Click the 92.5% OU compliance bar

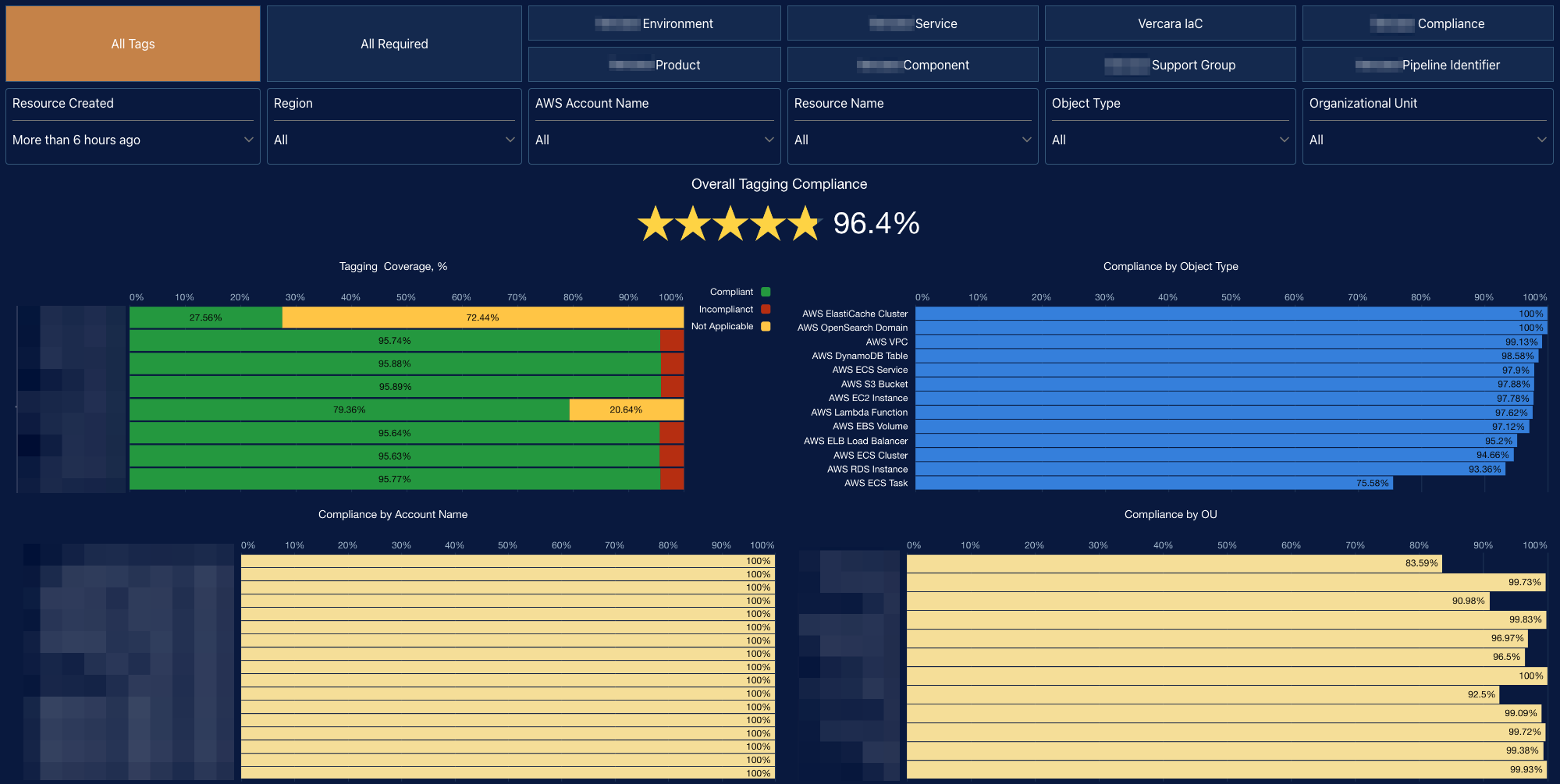(1203, 694)
